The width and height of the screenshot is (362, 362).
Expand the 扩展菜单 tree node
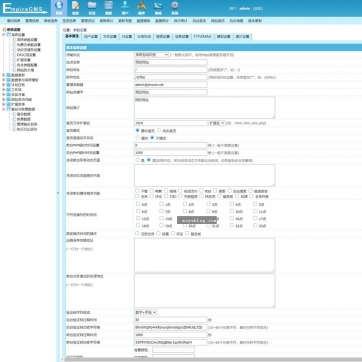(x=4, y=104)
